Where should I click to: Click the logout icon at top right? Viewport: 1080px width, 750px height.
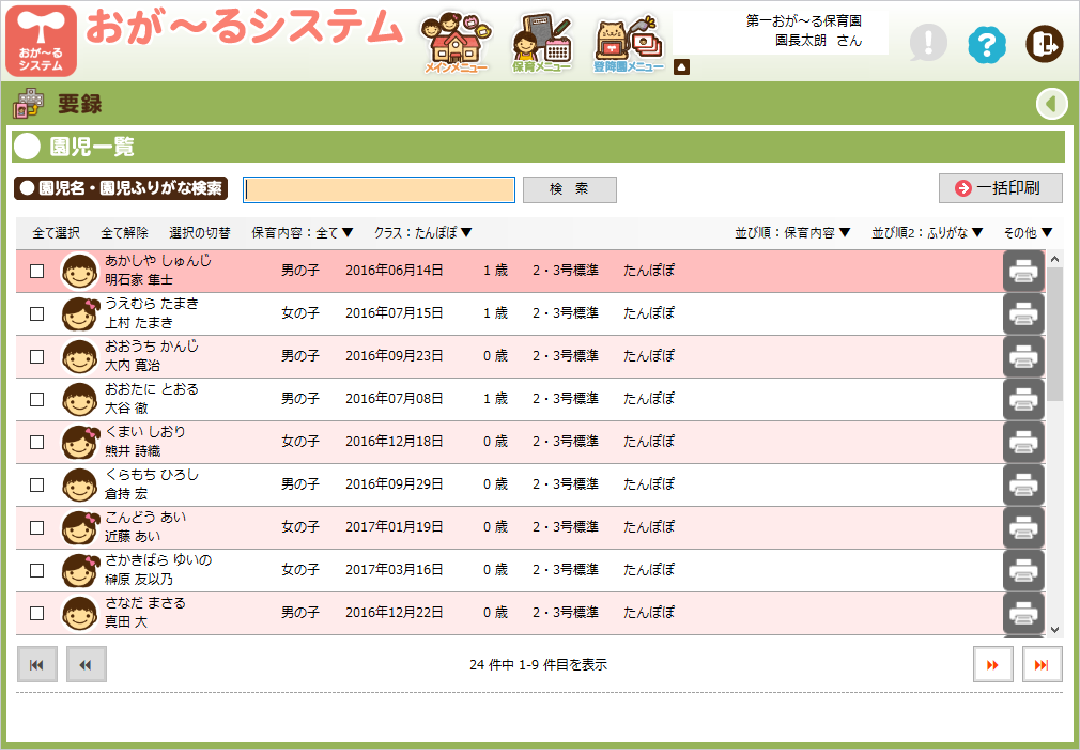click(x=1043, y=45)
